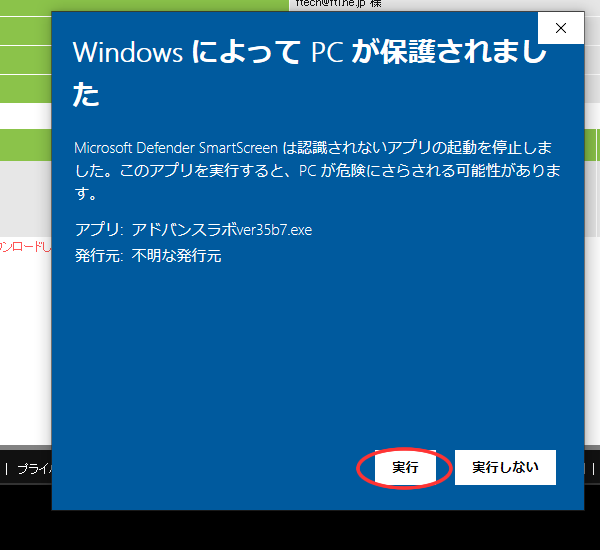Click the Microsoft Defender SmartScreen warning message
Viewport: 600px width, 550px height.
[x=317, y=171]
